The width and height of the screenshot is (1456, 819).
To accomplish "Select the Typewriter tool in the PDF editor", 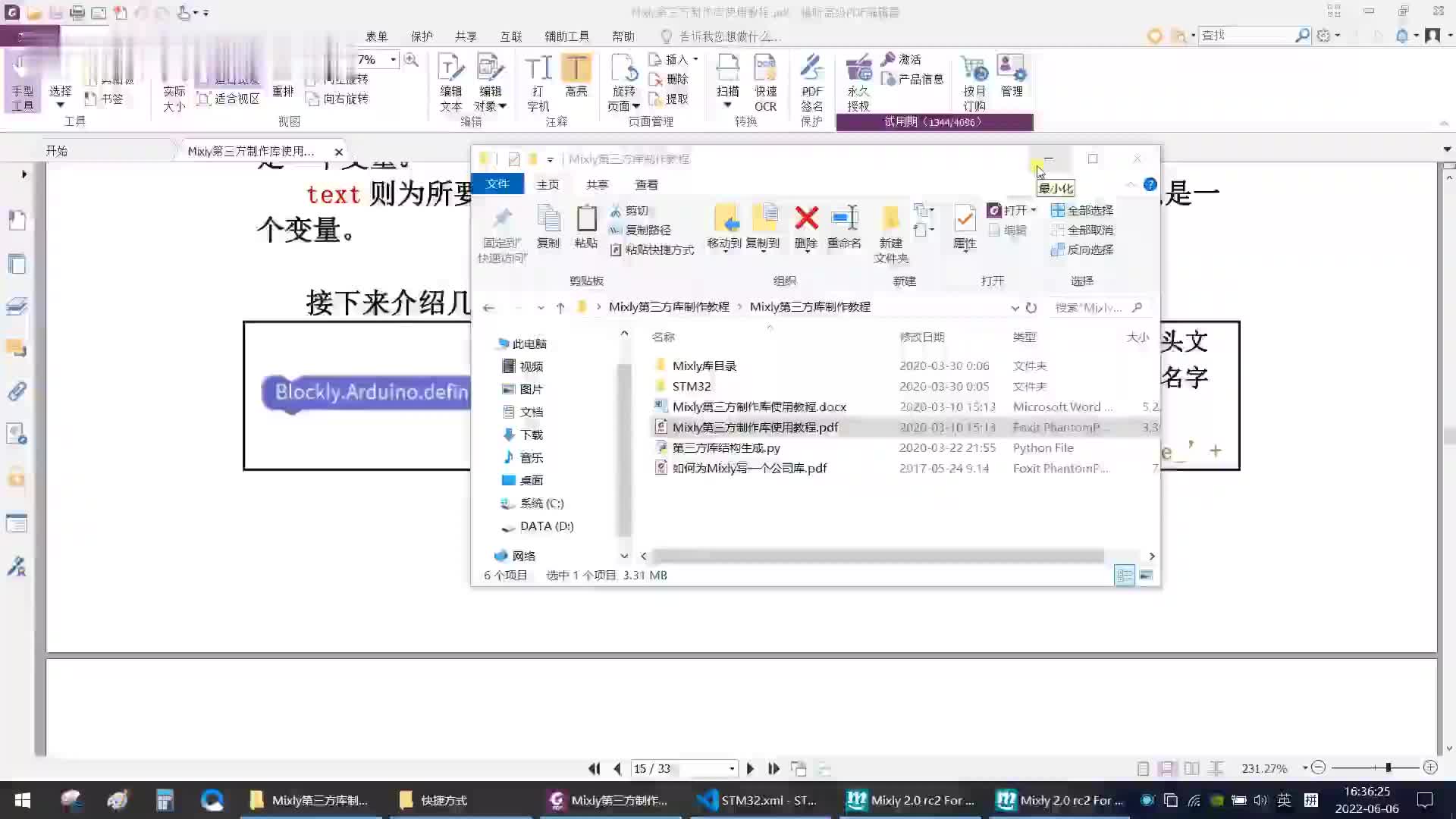I will click(538, 83).
